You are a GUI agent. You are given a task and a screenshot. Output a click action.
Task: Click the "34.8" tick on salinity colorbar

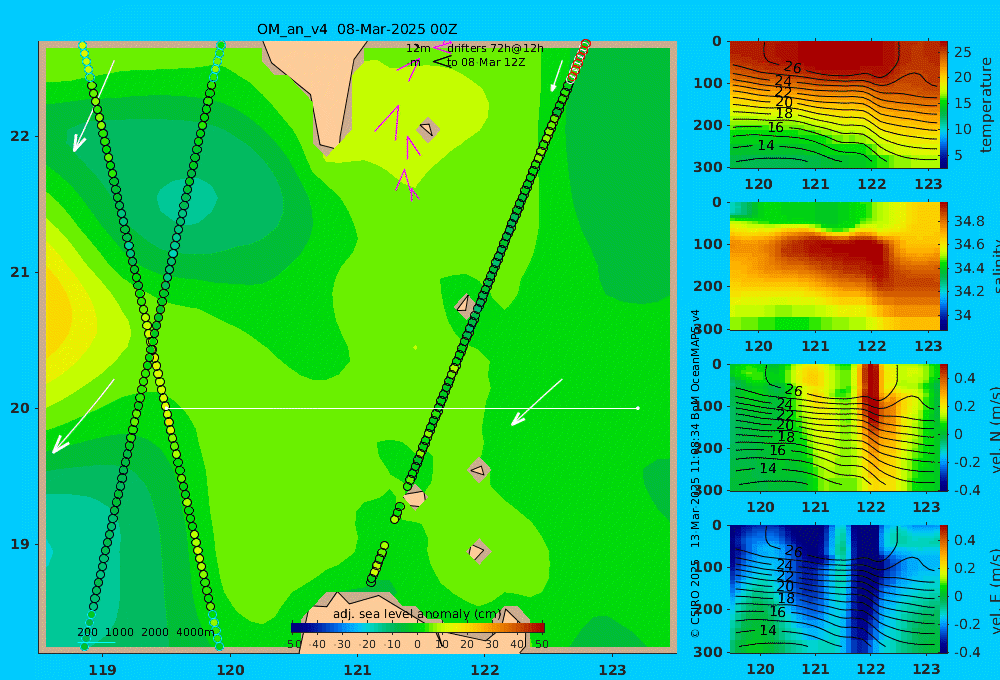pos(969,221)
